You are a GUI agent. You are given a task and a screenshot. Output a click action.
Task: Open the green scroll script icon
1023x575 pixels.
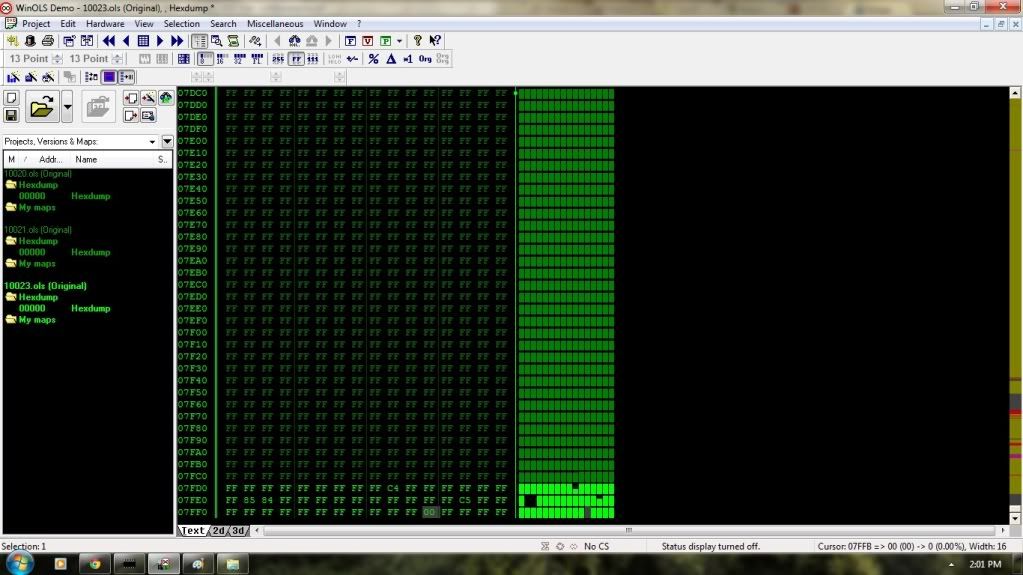[233, 40]
